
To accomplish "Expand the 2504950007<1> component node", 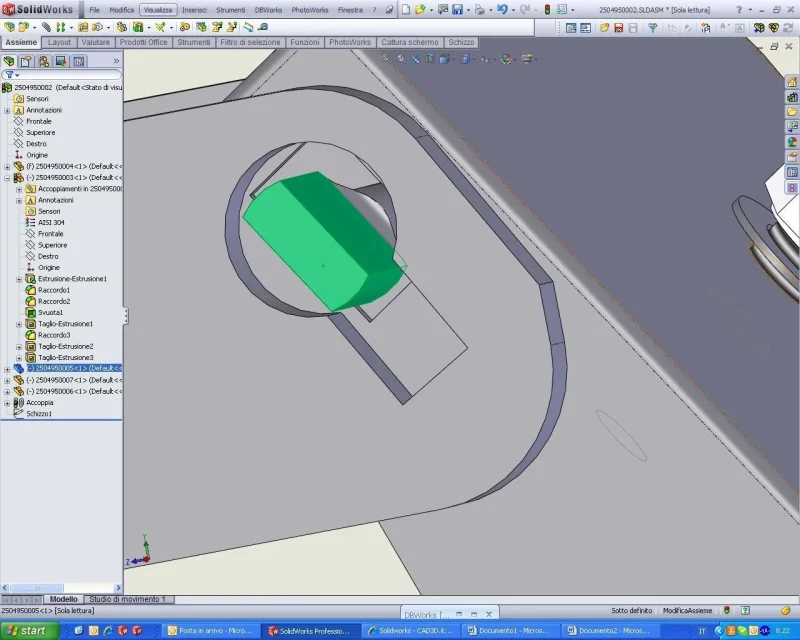I will click(7, 380).
